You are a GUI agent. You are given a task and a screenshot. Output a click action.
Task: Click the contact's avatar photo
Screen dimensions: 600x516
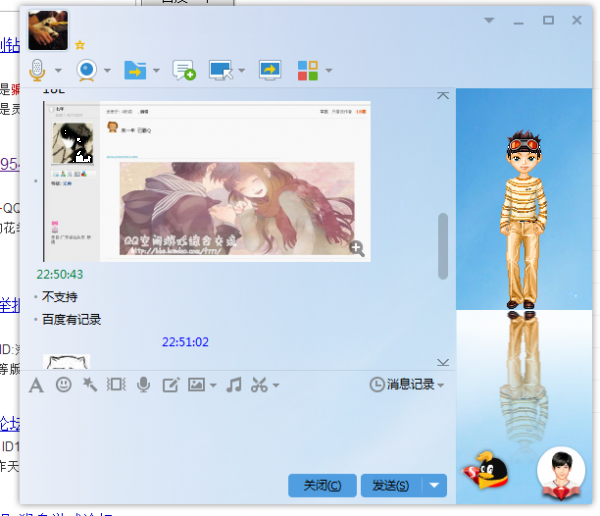[48, 30]
